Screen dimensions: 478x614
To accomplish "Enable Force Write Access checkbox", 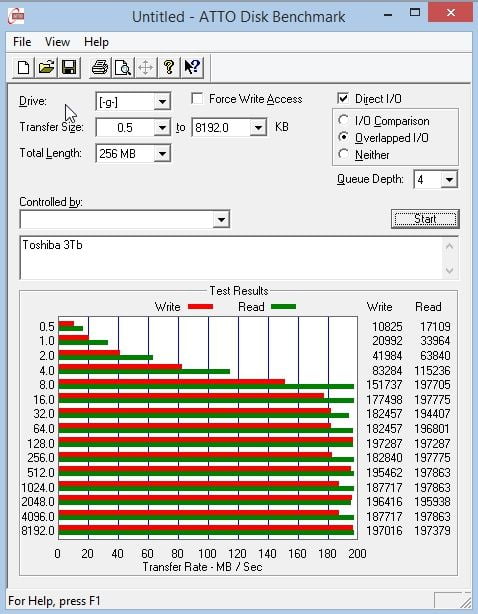I will tap(197, 98).
